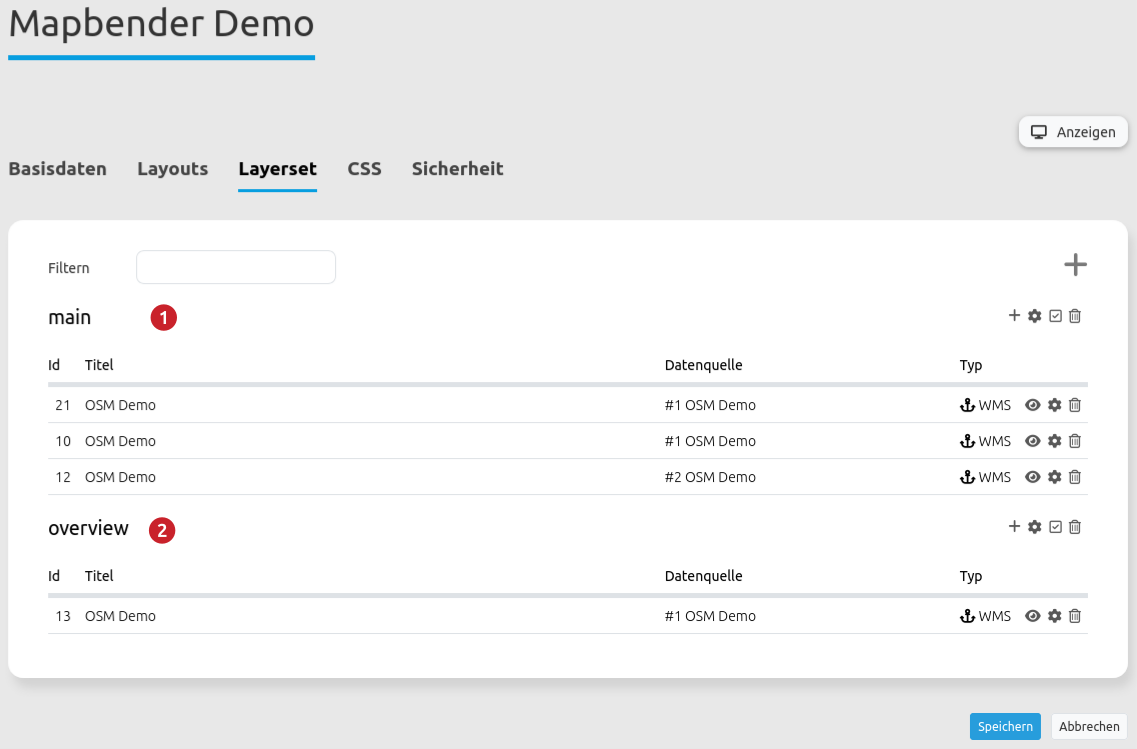Toggle eye visibility for instance Id 10

tap(1033, 441)
